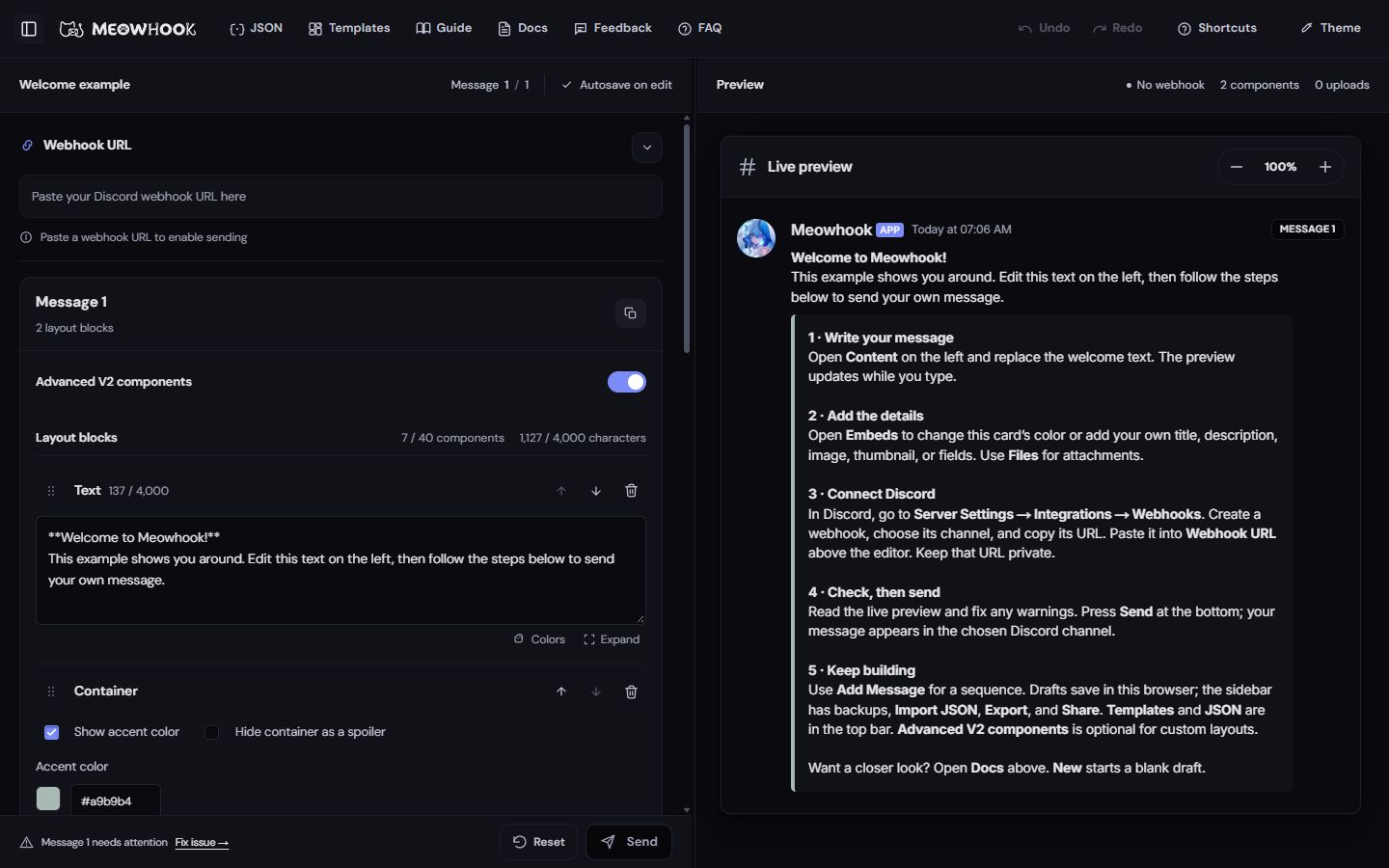Click the Undo button
This screenshot has height=868, width=1389.
(1045, 28)
